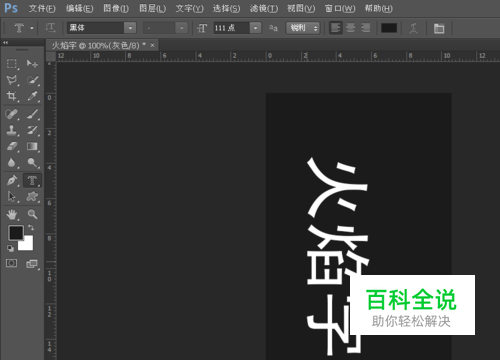Open the font size dropdown arrow

click(x=255, y=28)
